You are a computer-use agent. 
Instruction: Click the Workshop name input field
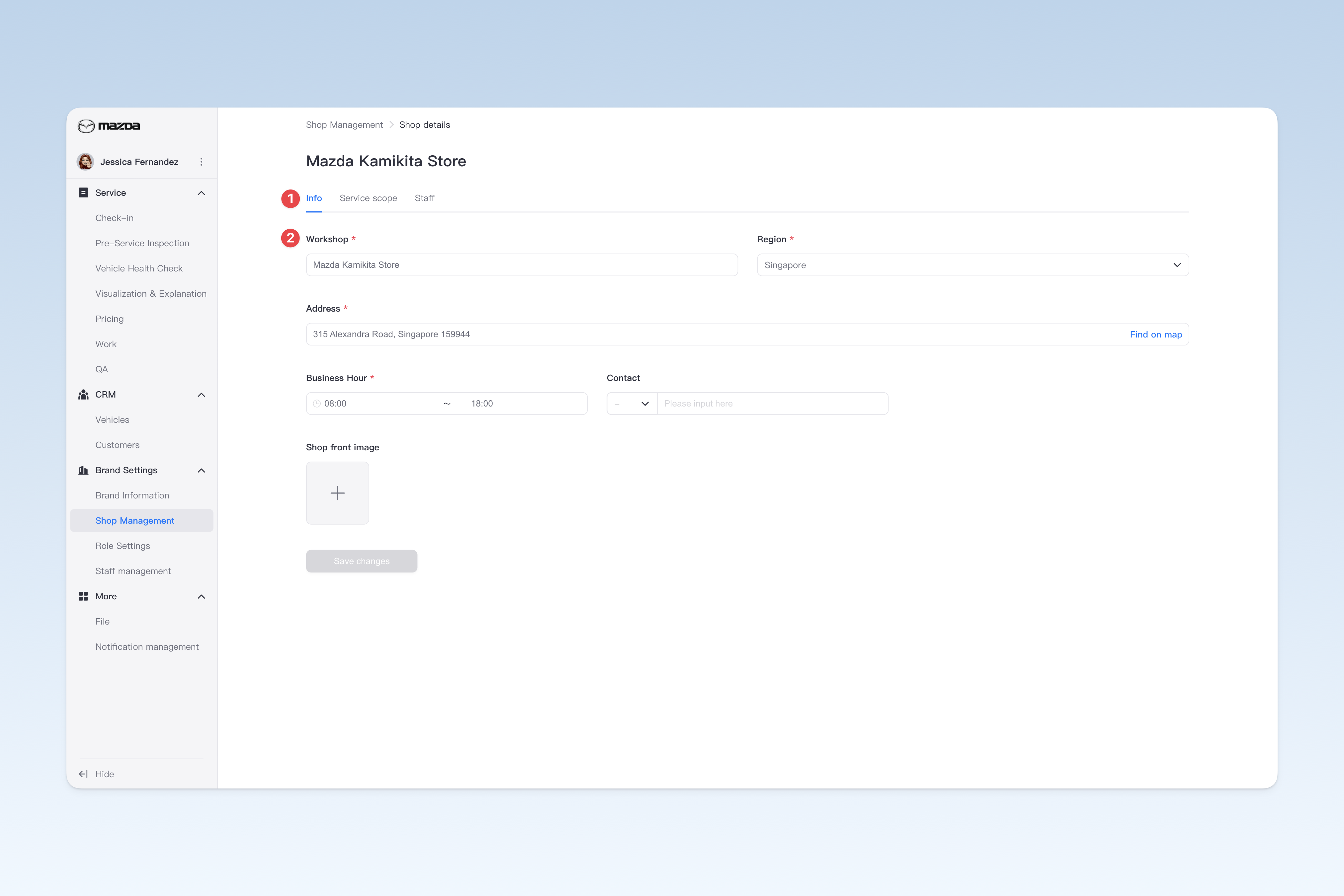[x=522, y=264]
